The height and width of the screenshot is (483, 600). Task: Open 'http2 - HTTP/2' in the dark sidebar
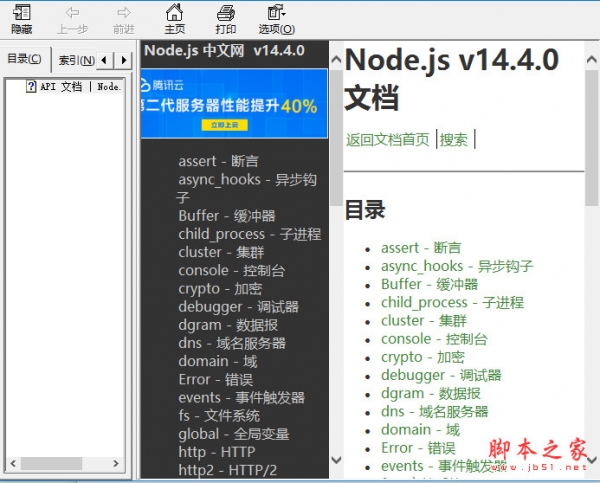pyautogui.click(x=228, y=470)
